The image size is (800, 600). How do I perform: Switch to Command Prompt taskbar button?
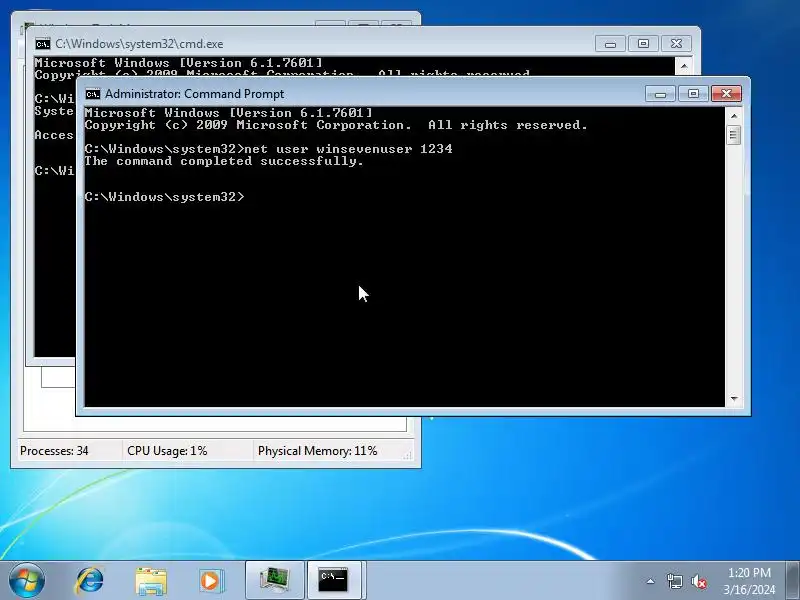(x=334, y=581)
